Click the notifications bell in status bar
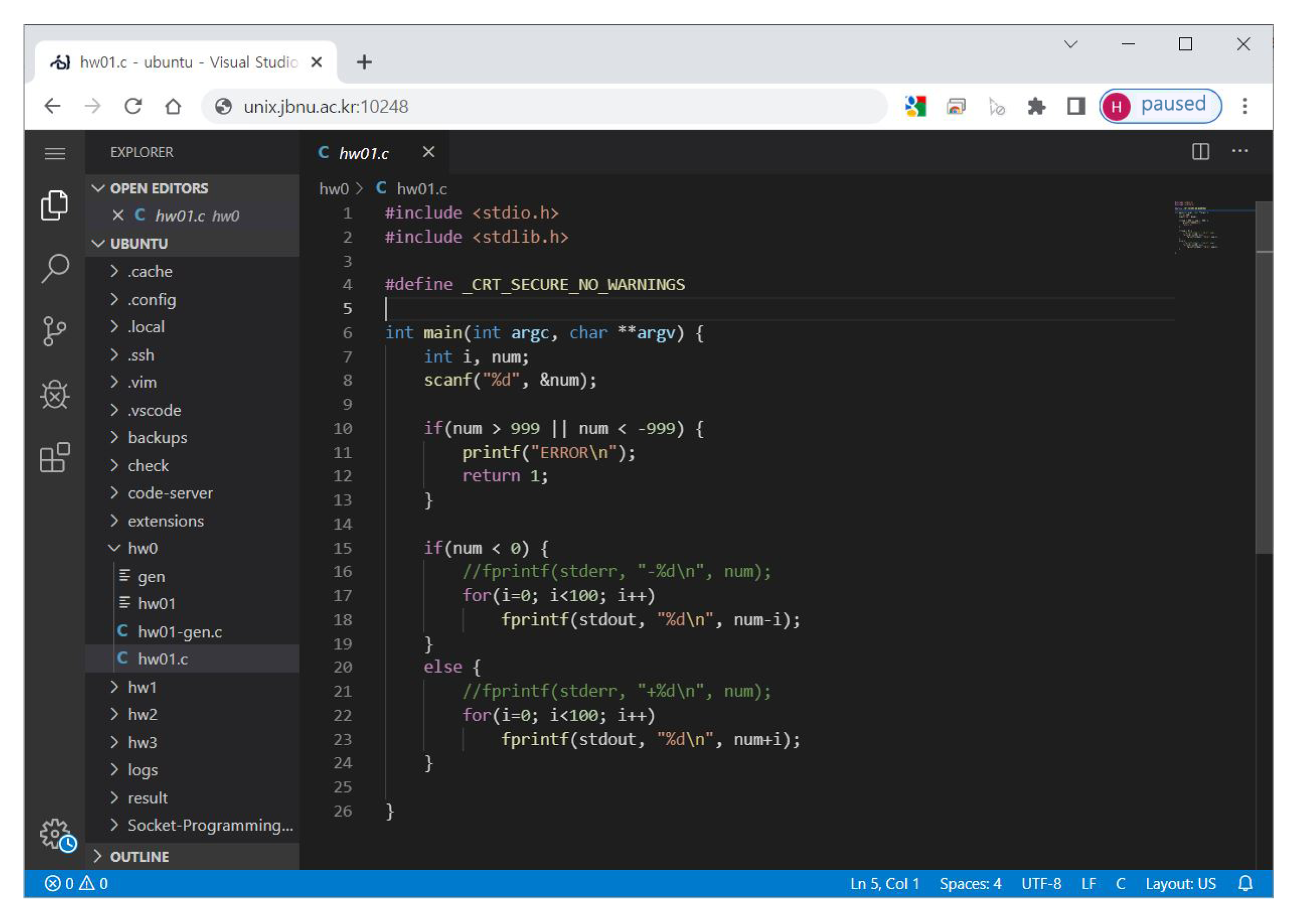Image resolution: width=1293 pixels, height=924 pixels. point(1244,883)
